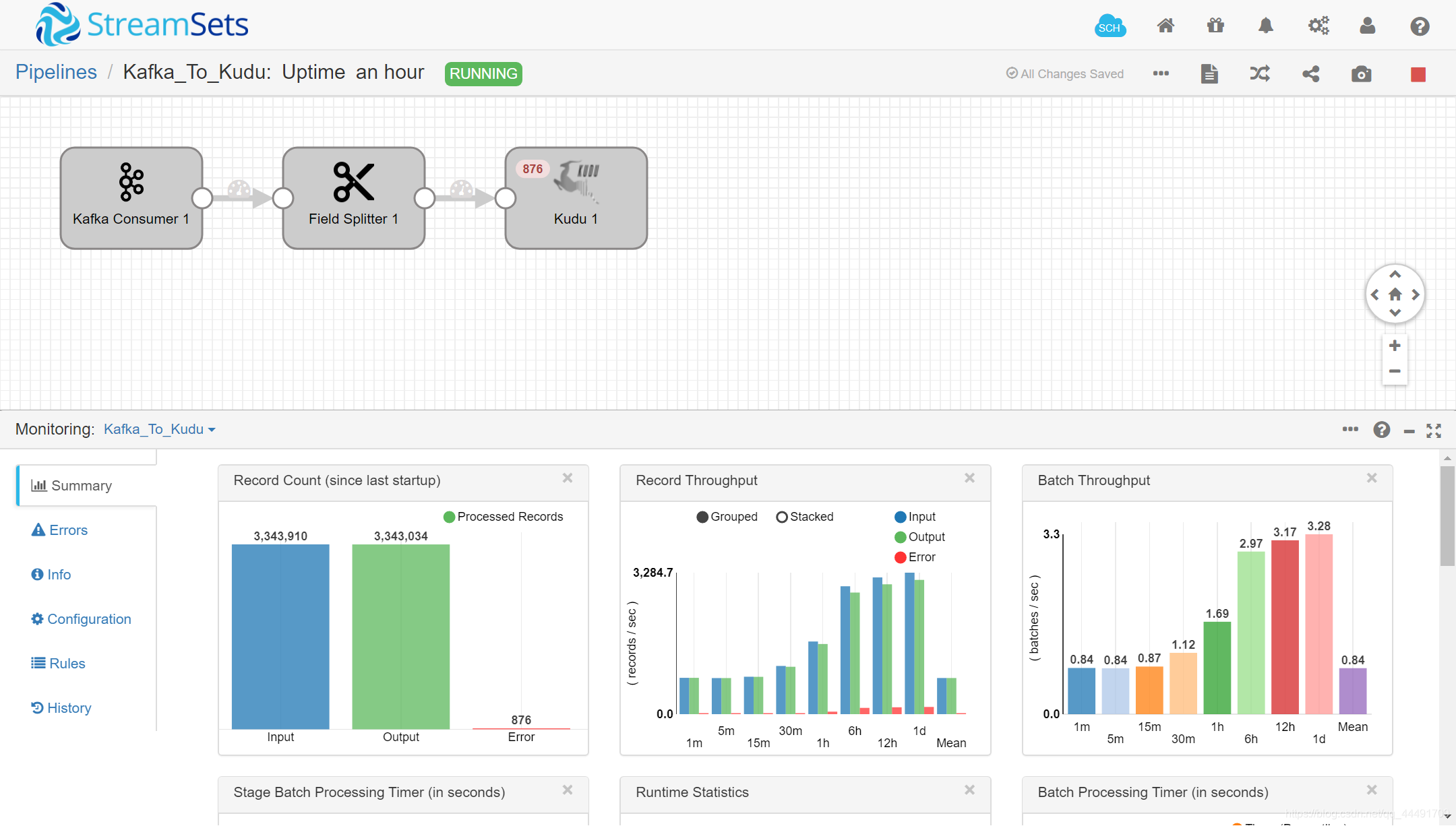Image resolution: width=1456 pixels, height=826 pixels.
Task: Expand the monitoring options menu
Action: [1350, 429]
